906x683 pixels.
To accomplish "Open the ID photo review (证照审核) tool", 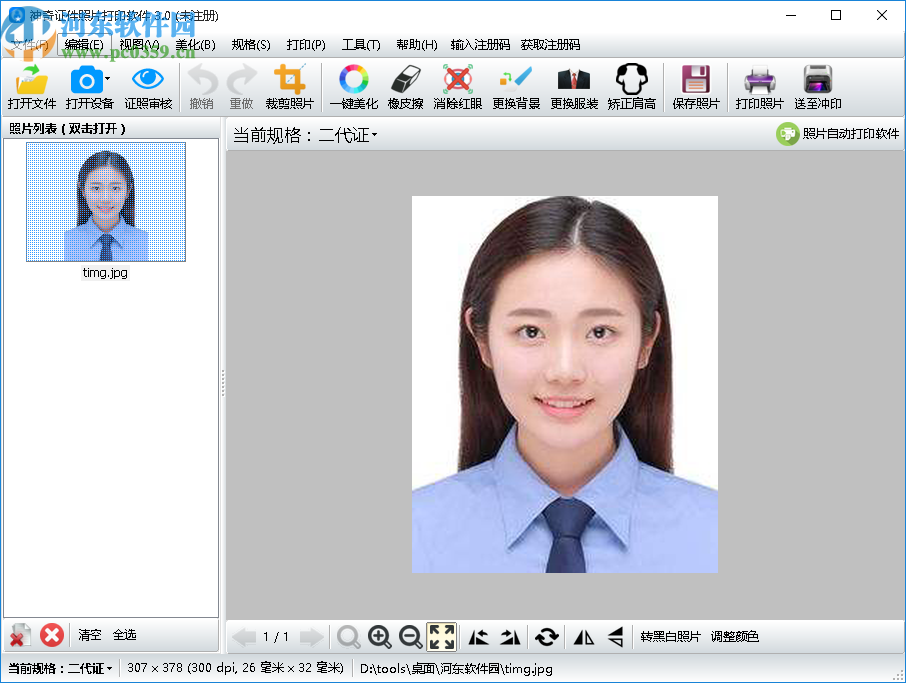I will pyautogui.click(x=148, y=80).
